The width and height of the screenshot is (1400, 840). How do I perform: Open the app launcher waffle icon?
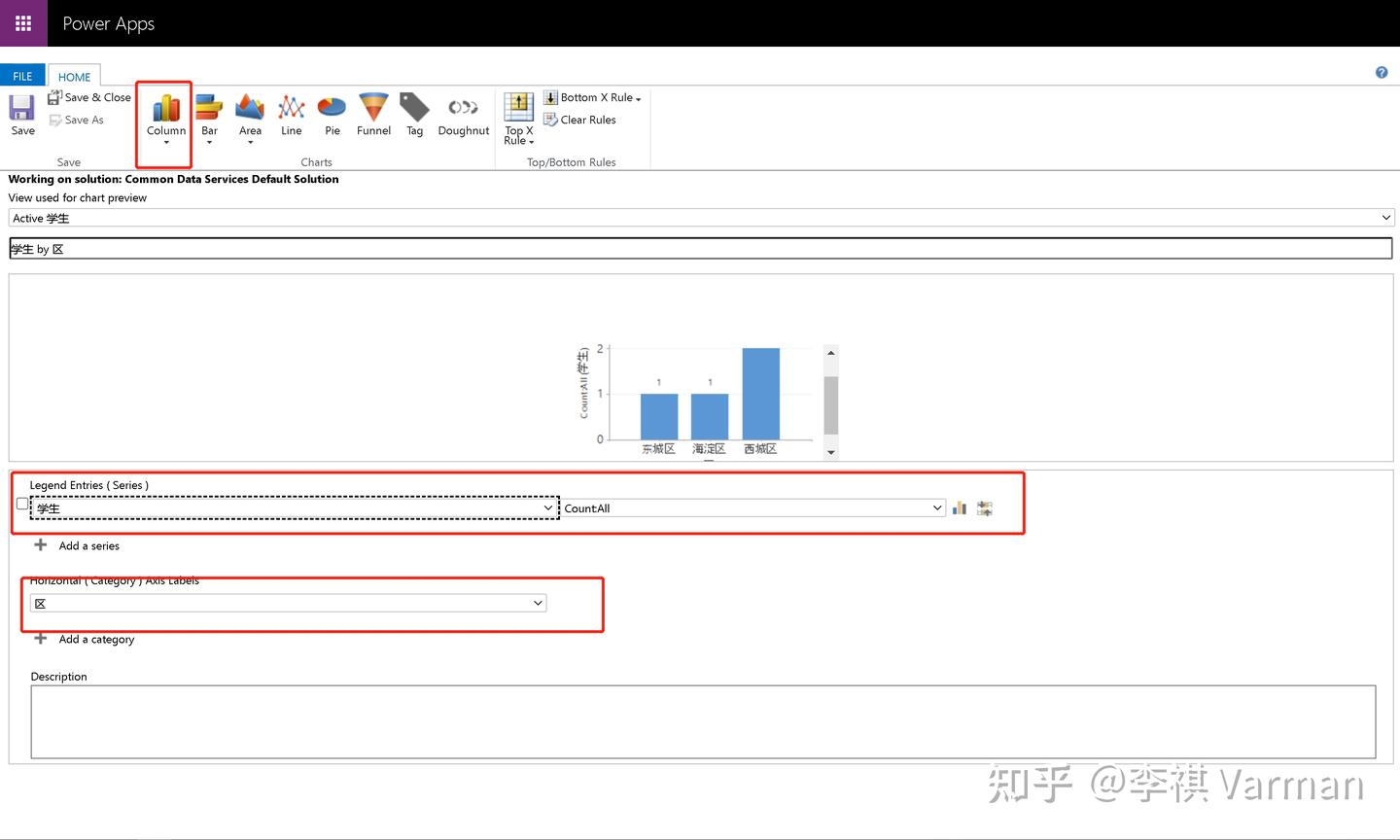[x=23, y=23]
